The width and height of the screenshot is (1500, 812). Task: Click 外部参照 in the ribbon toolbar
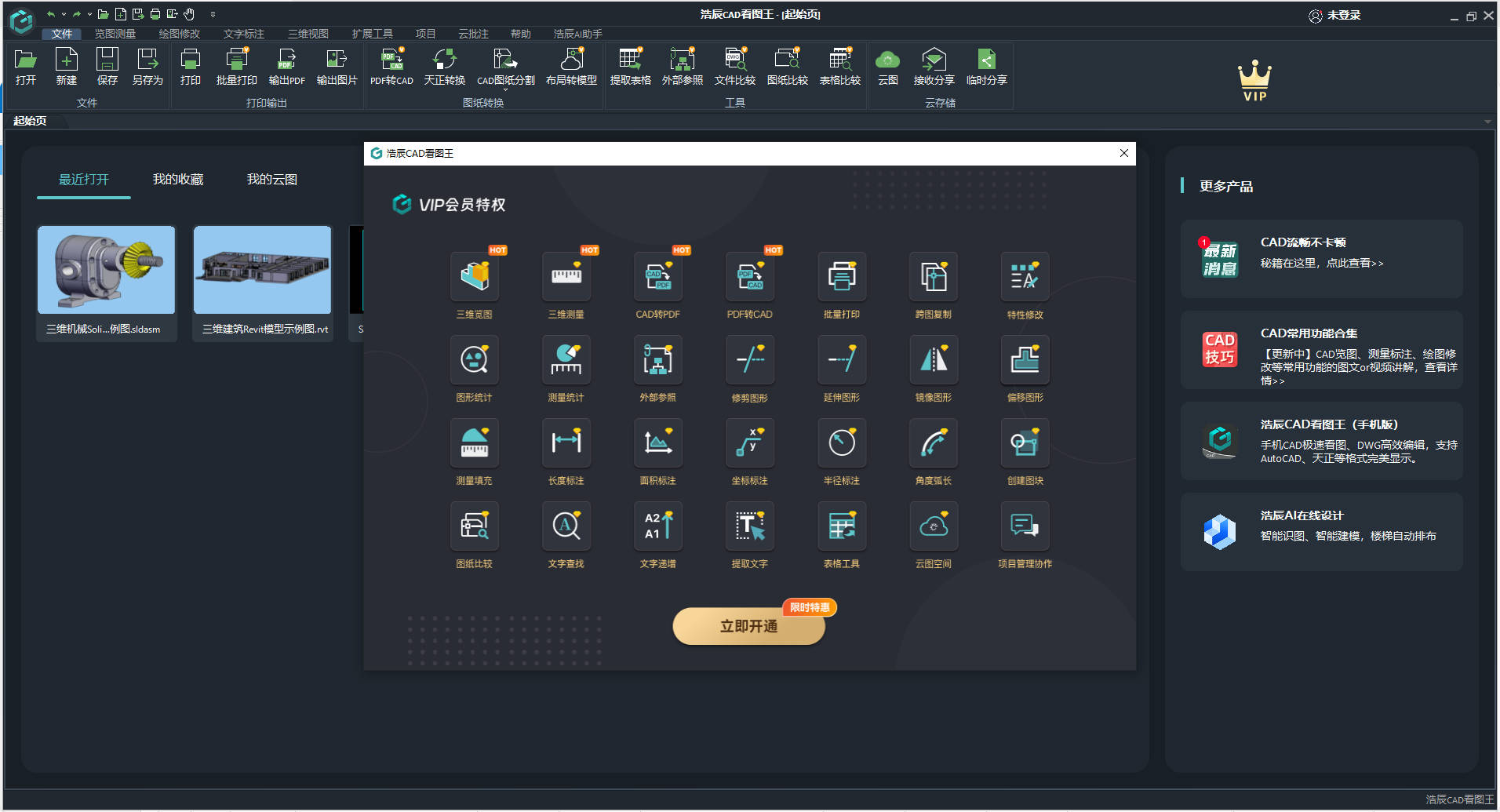click(683, 66)
